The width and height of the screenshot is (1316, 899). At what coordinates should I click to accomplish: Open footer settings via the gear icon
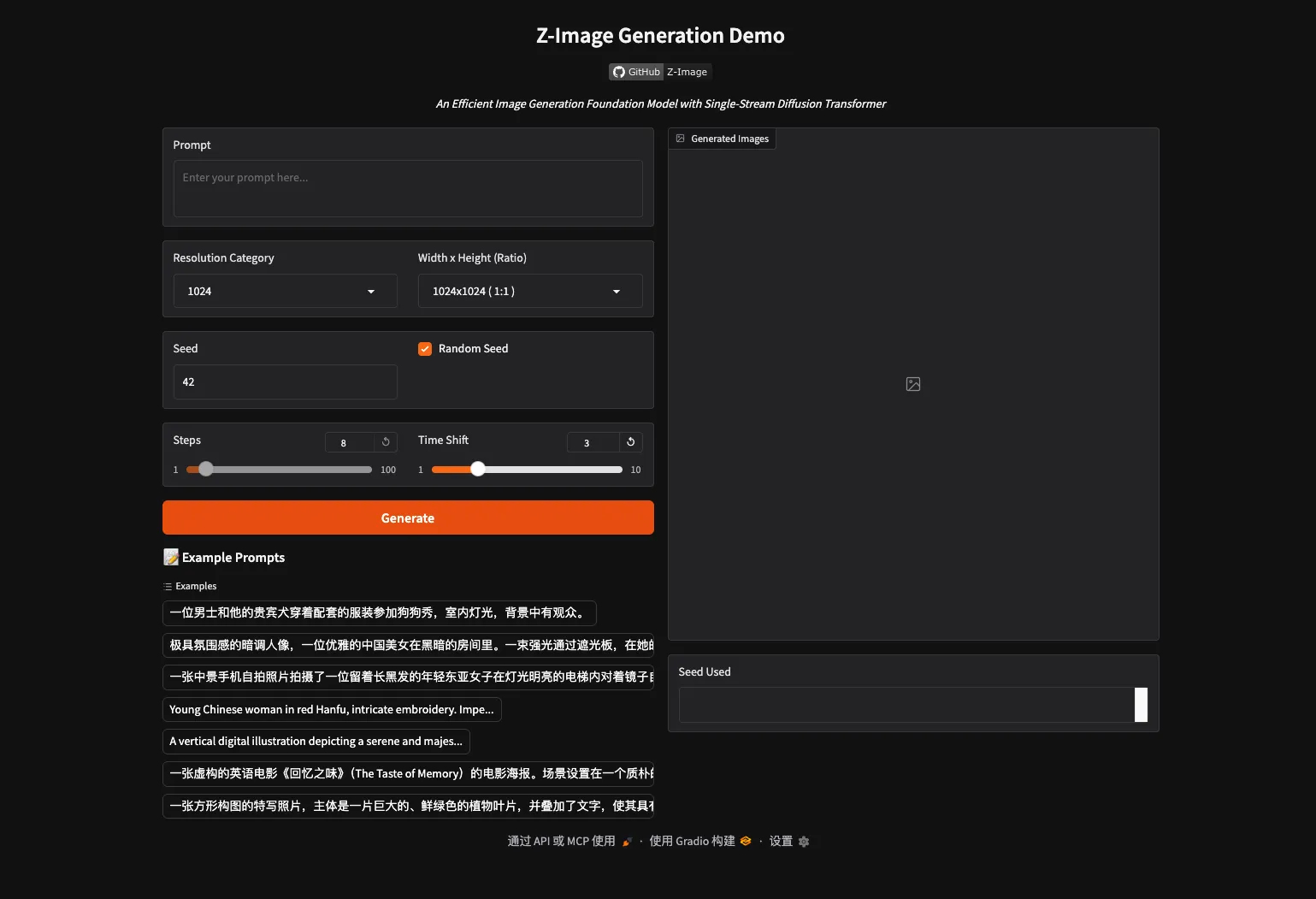tap(804, 841)
